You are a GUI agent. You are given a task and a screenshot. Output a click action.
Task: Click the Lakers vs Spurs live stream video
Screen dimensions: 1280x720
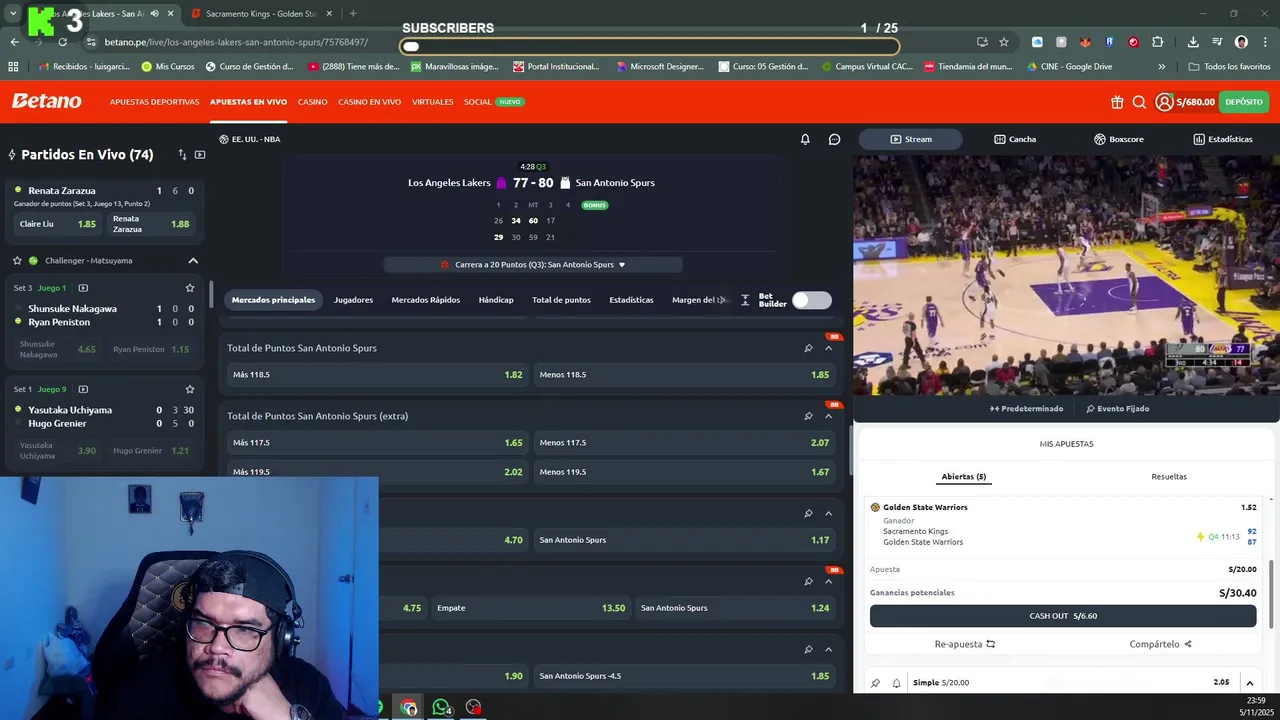(x=1066, y=275)
